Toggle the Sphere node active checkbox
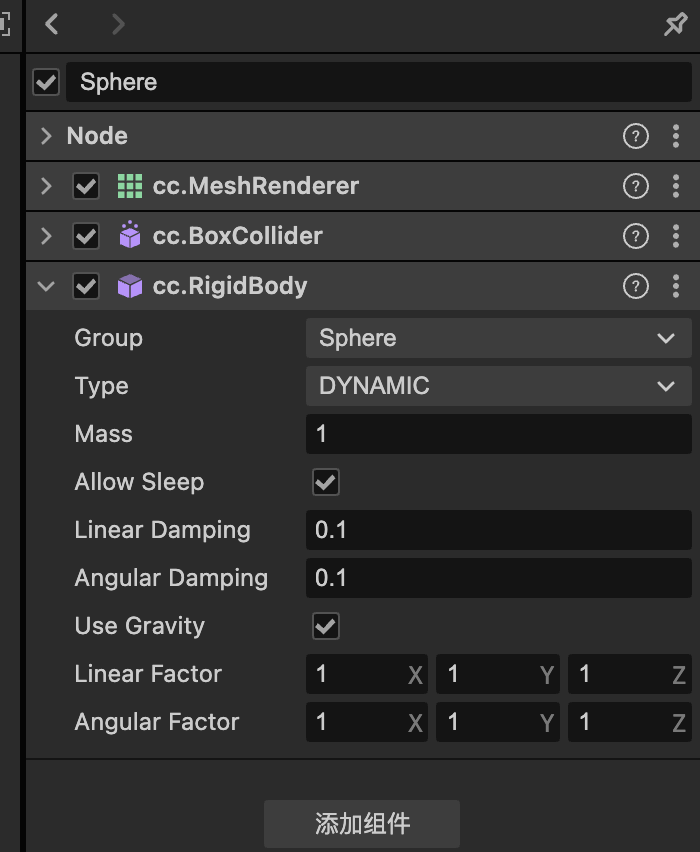 46,82
